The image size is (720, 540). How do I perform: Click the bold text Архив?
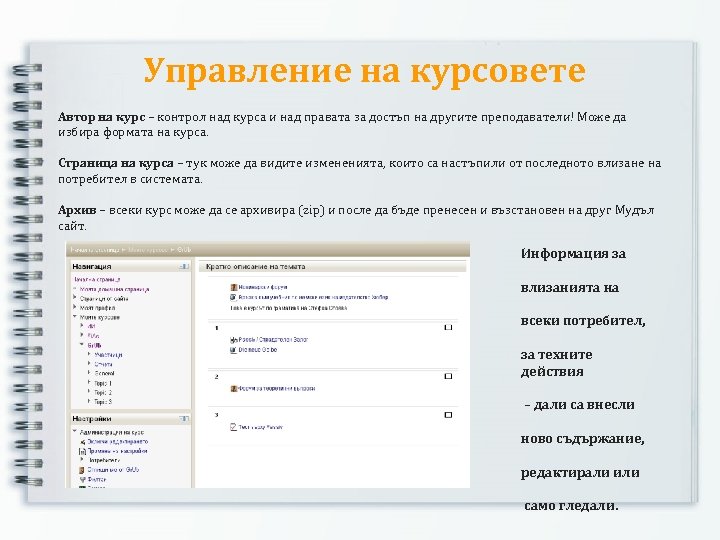click(x=77, y=210)
